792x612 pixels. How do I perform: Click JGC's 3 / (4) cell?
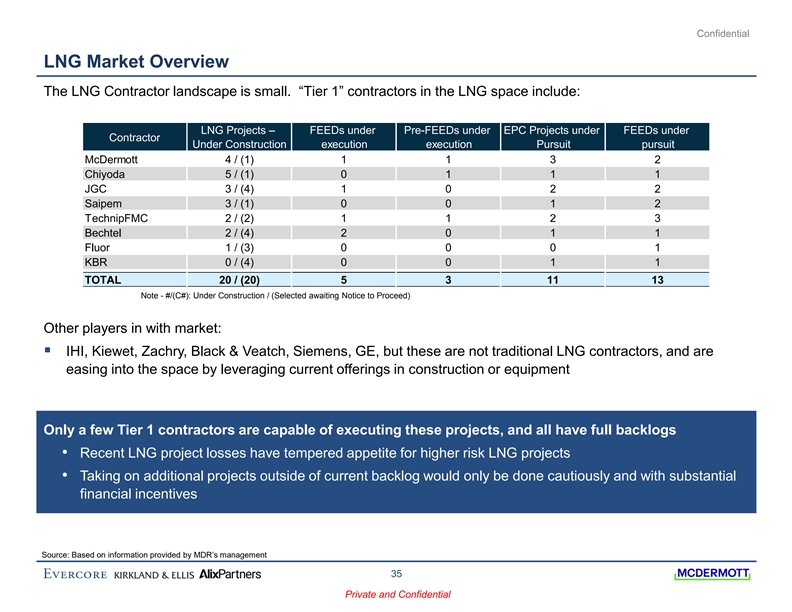tap(239, 189)
